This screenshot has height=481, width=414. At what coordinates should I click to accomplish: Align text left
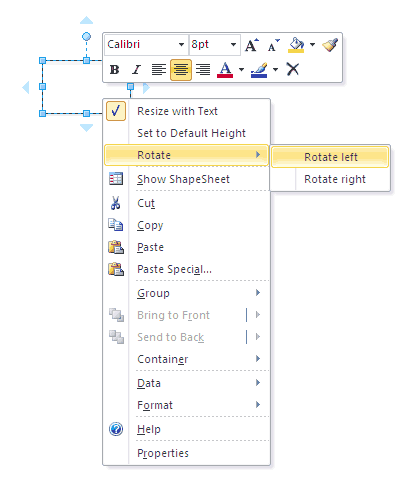tap(159, 70)
